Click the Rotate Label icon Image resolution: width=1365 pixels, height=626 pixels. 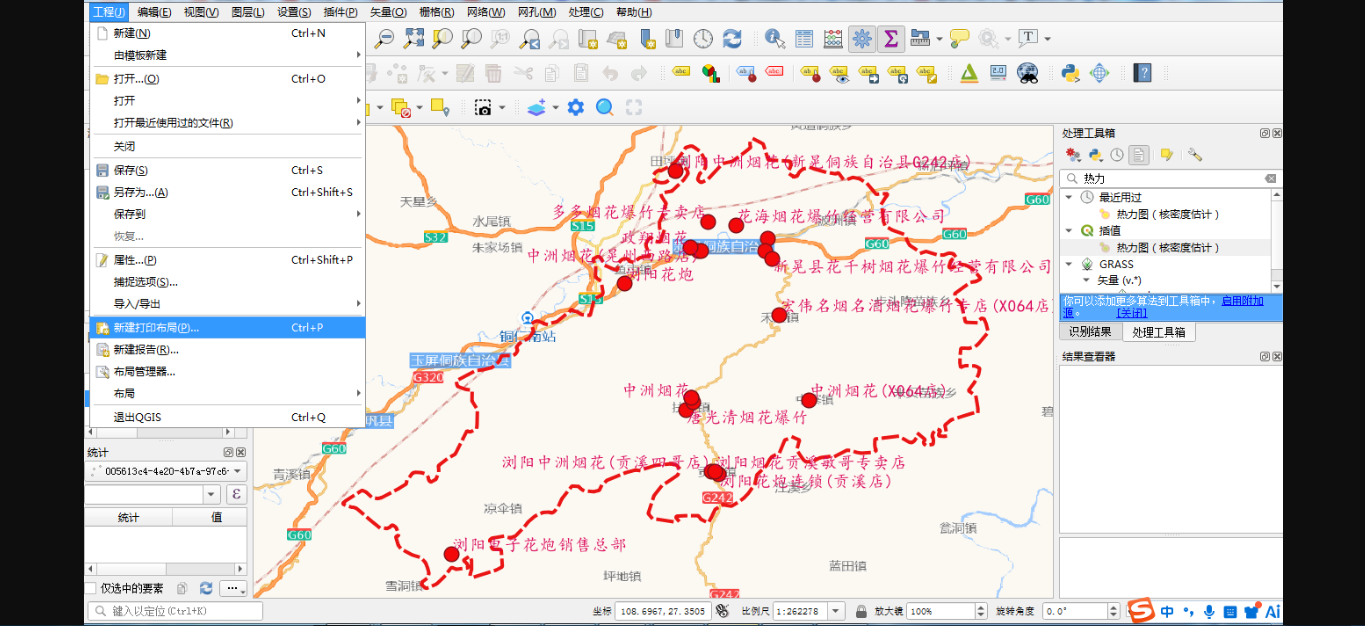tap(897, 73)
